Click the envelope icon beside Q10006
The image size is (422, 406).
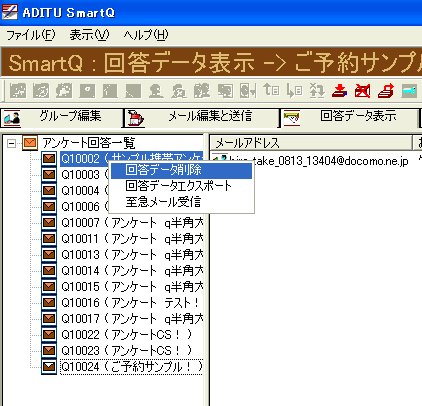[49, 206]
